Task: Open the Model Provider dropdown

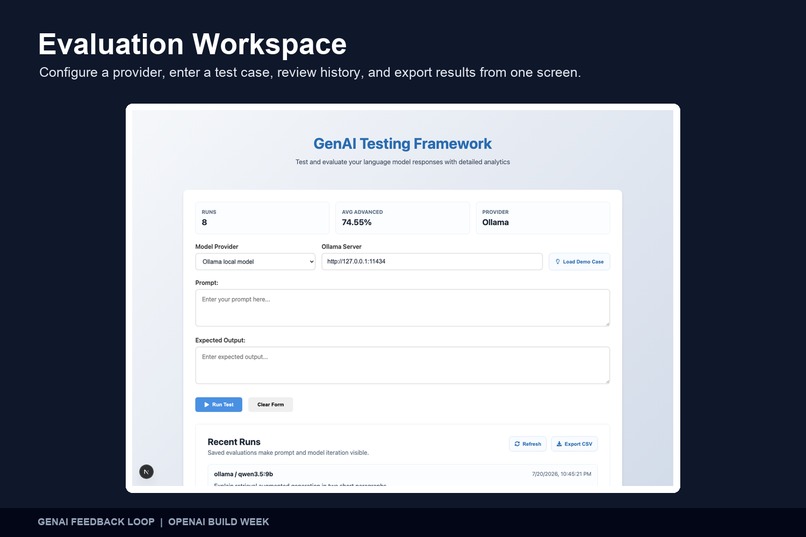Action: [255, 262]
